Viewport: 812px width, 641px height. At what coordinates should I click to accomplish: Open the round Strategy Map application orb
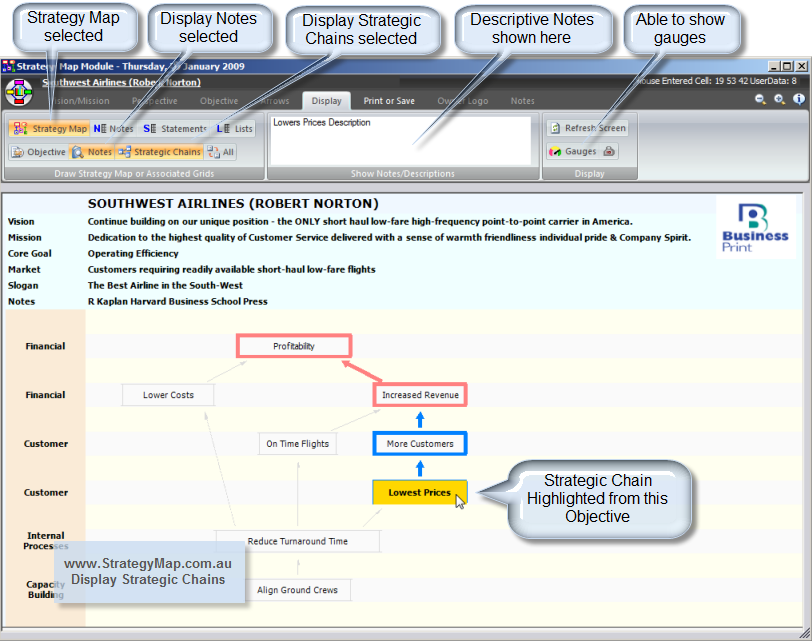click(x=19, y=93)
